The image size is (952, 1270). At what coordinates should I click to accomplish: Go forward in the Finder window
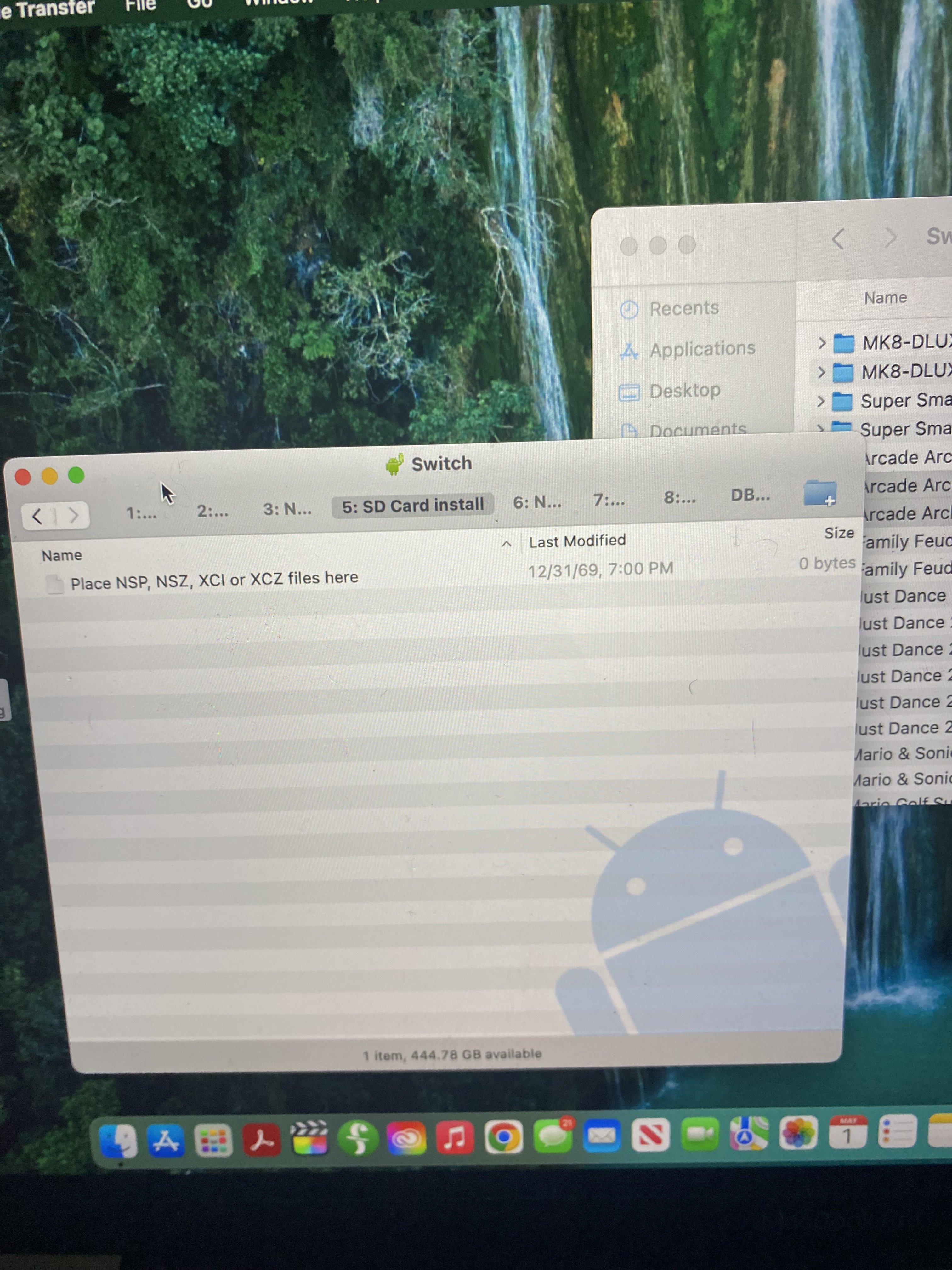coord(890,237)
